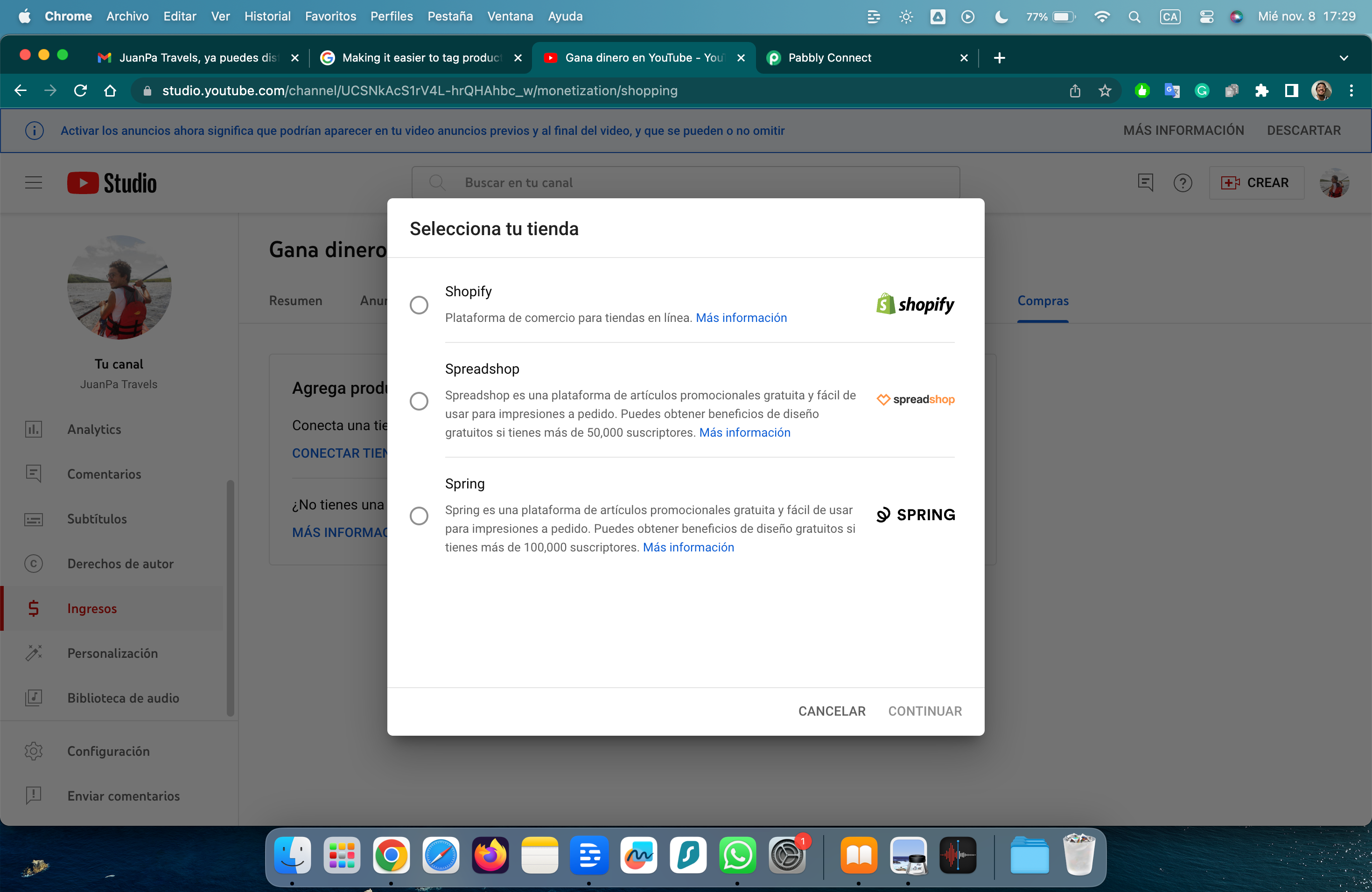The image size is (1372, 892).
Task: Open Shopify's Más información link
Action: coord(742,318)
